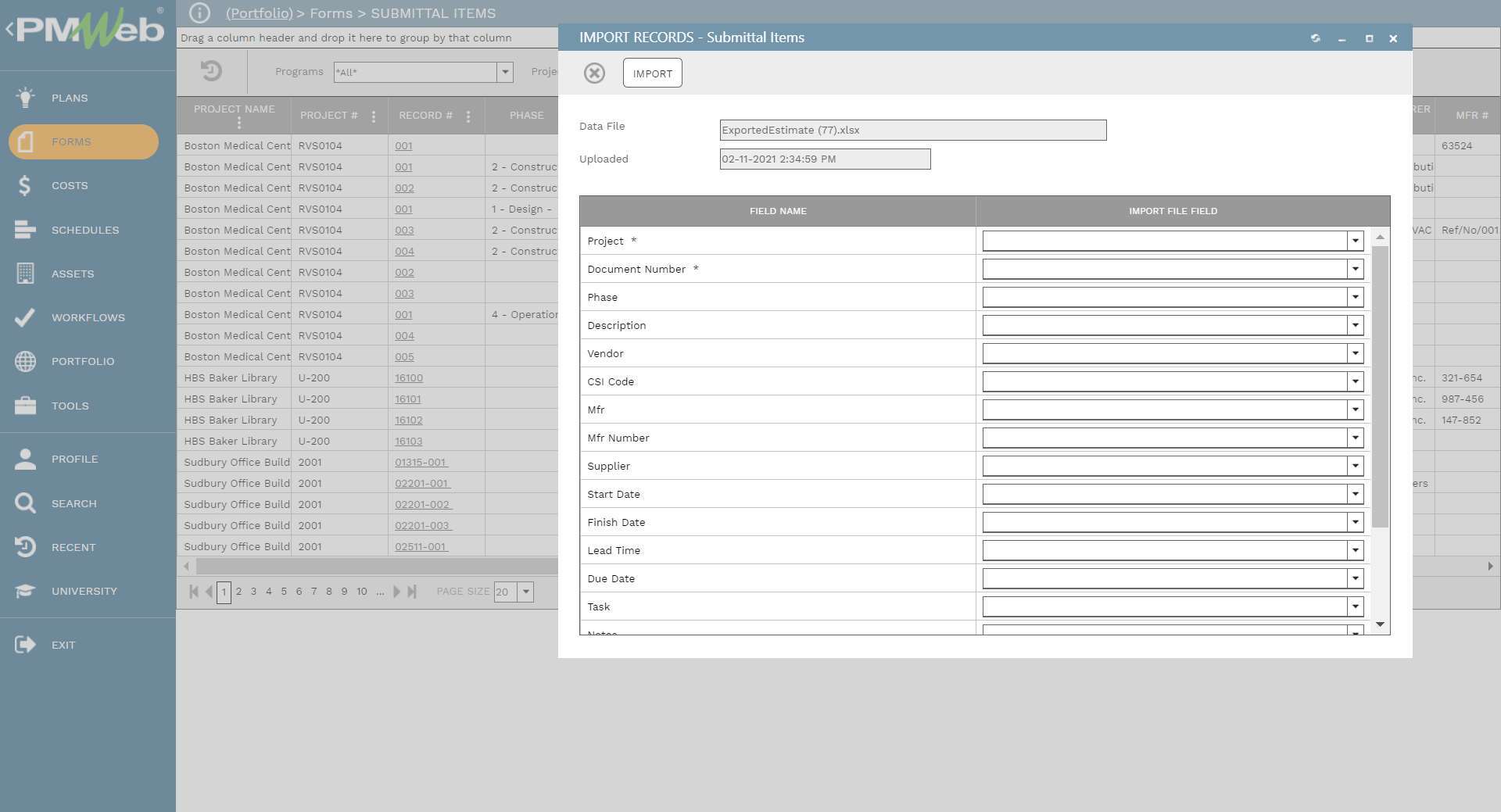
Task: Click the Workflows checkmark icon
Action: [x=25, y=317]
